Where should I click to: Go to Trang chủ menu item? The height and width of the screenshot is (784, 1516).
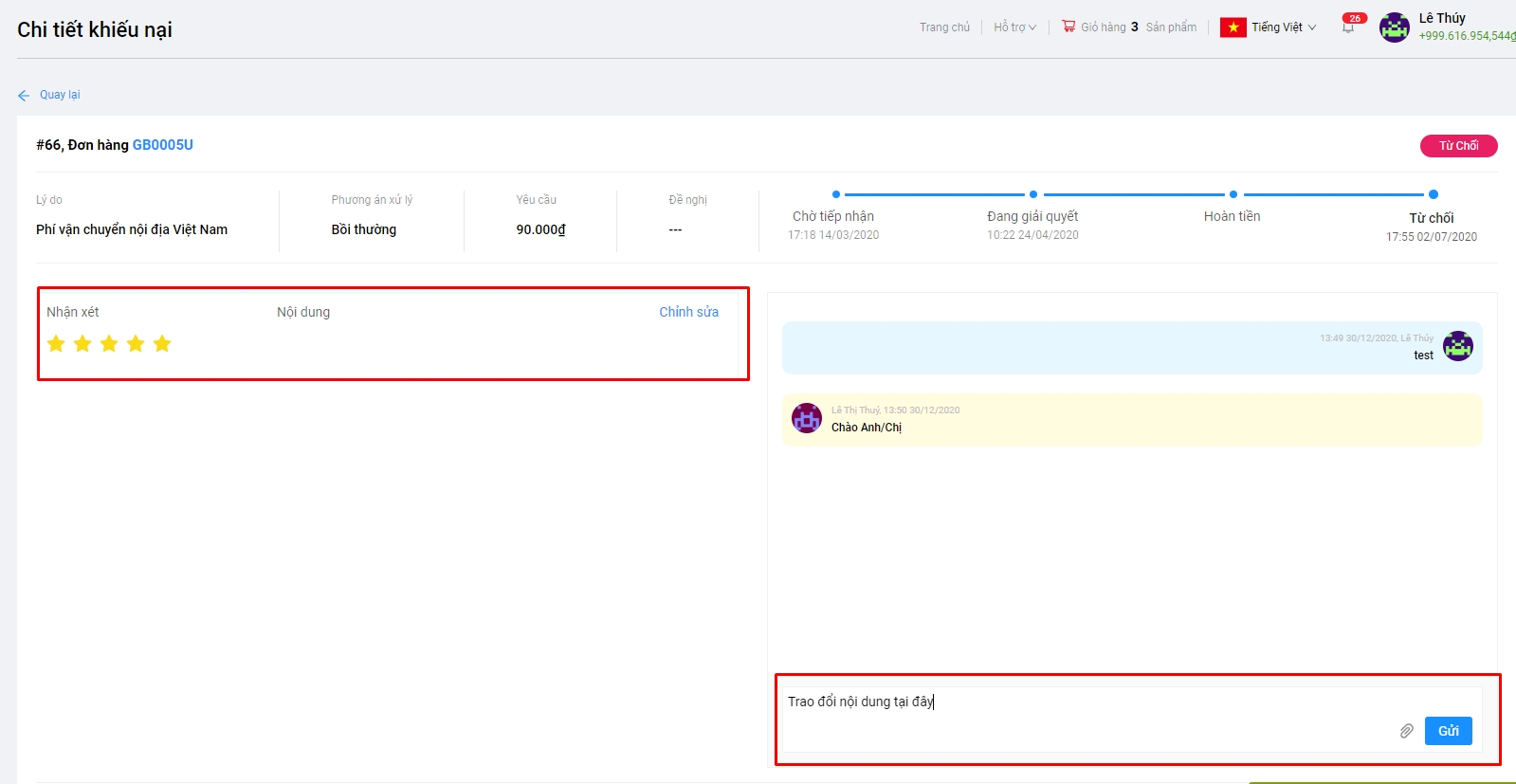[944, 27]
